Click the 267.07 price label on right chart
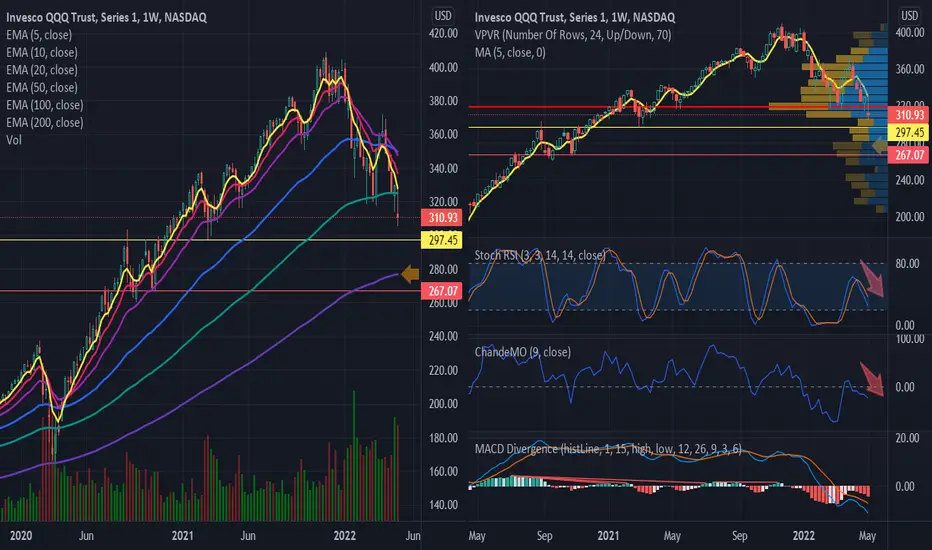 tap(909, 155)
